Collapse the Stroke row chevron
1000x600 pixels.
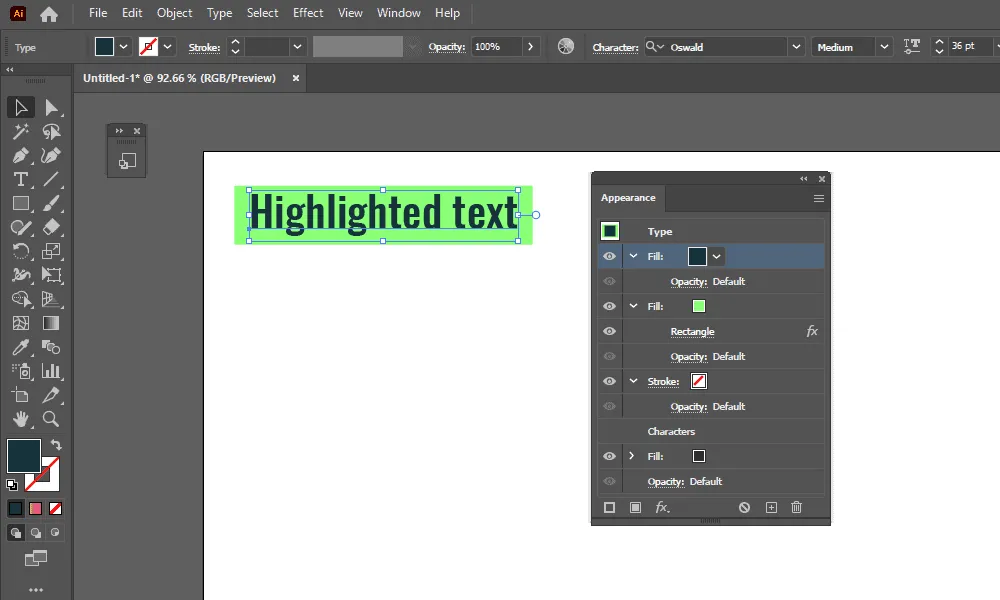(x=633, y=381)
